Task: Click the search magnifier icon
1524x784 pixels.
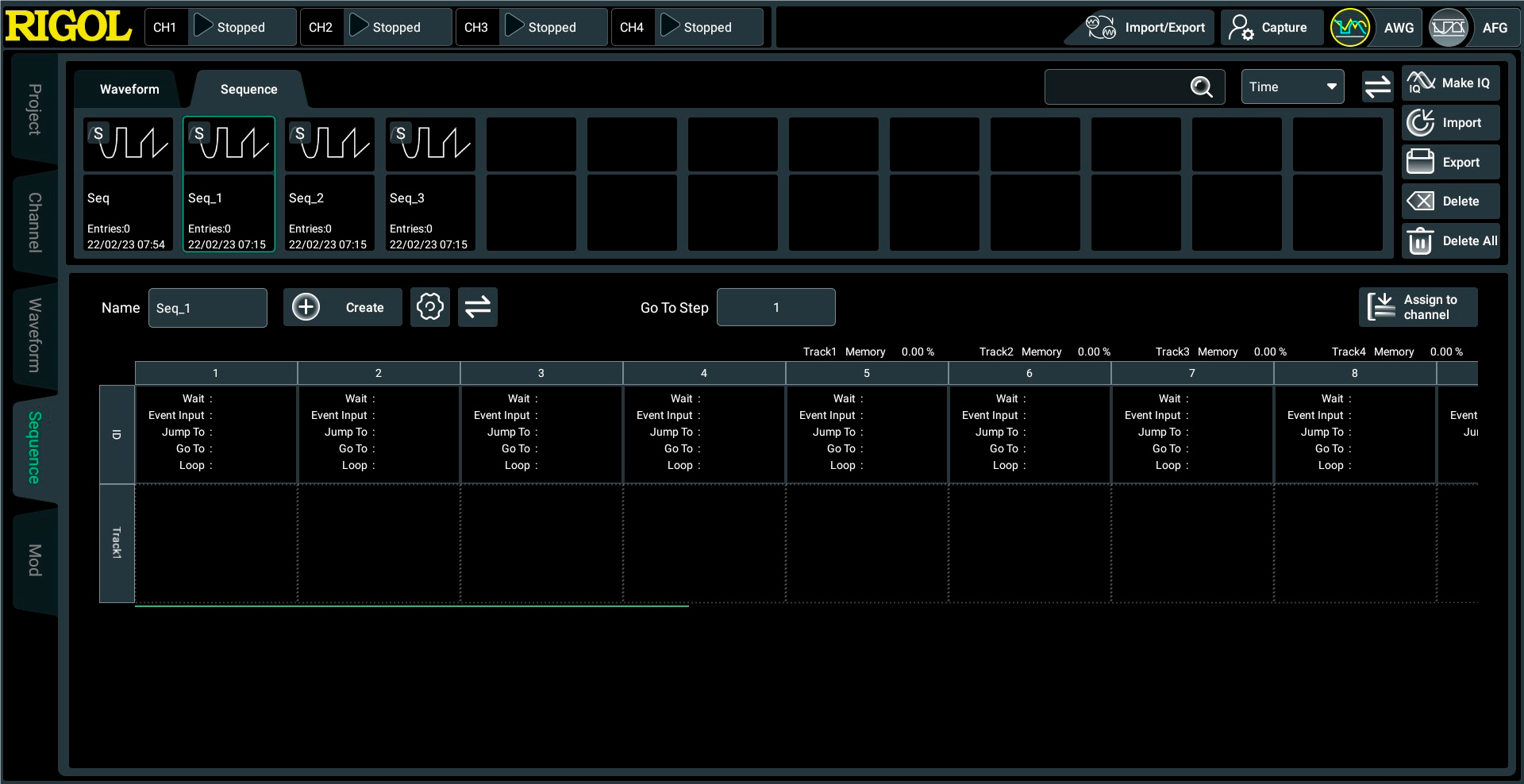Action: point(1201,87)
